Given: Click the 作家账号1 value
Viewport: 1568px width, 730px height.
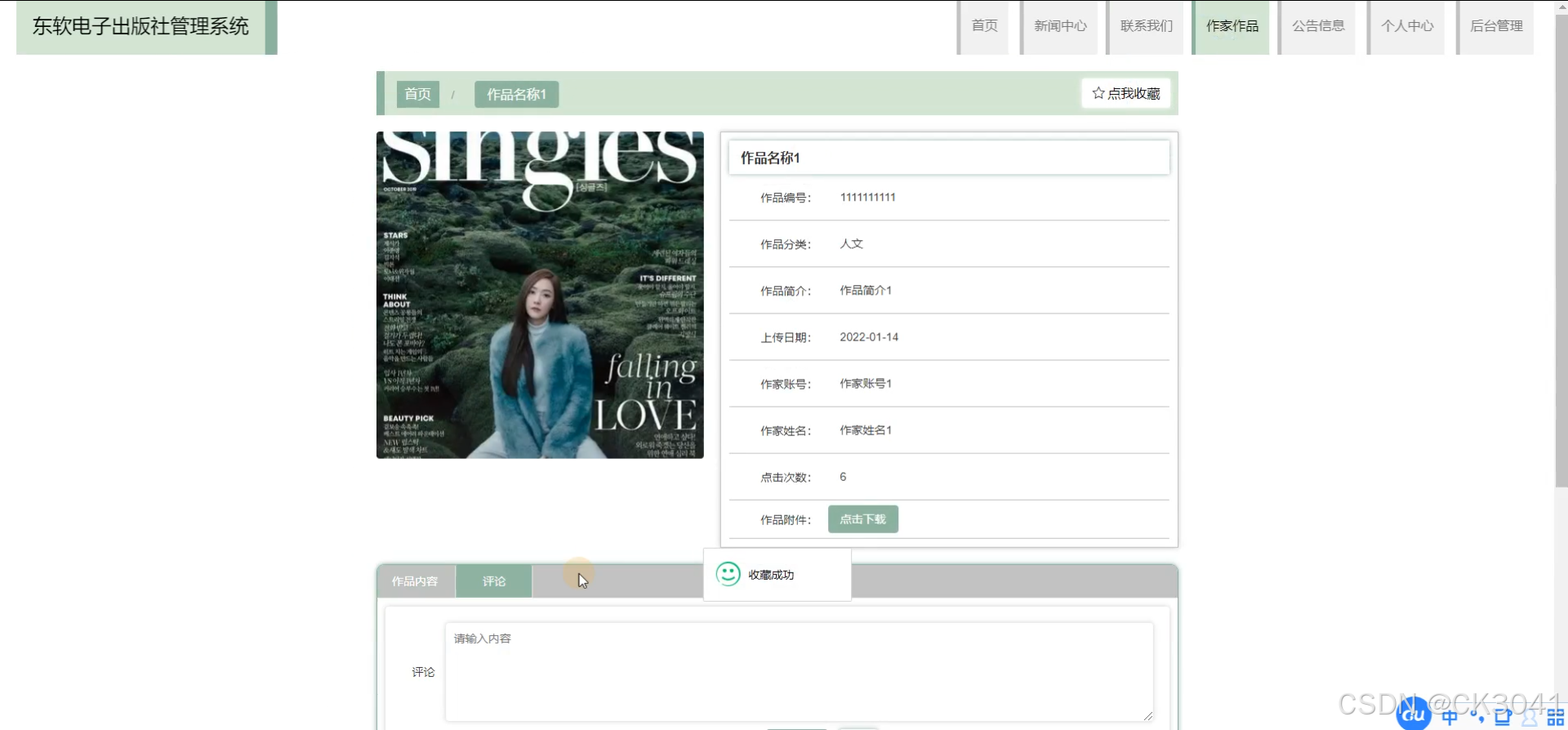Looking at the screenshot, I should [866, 384].
